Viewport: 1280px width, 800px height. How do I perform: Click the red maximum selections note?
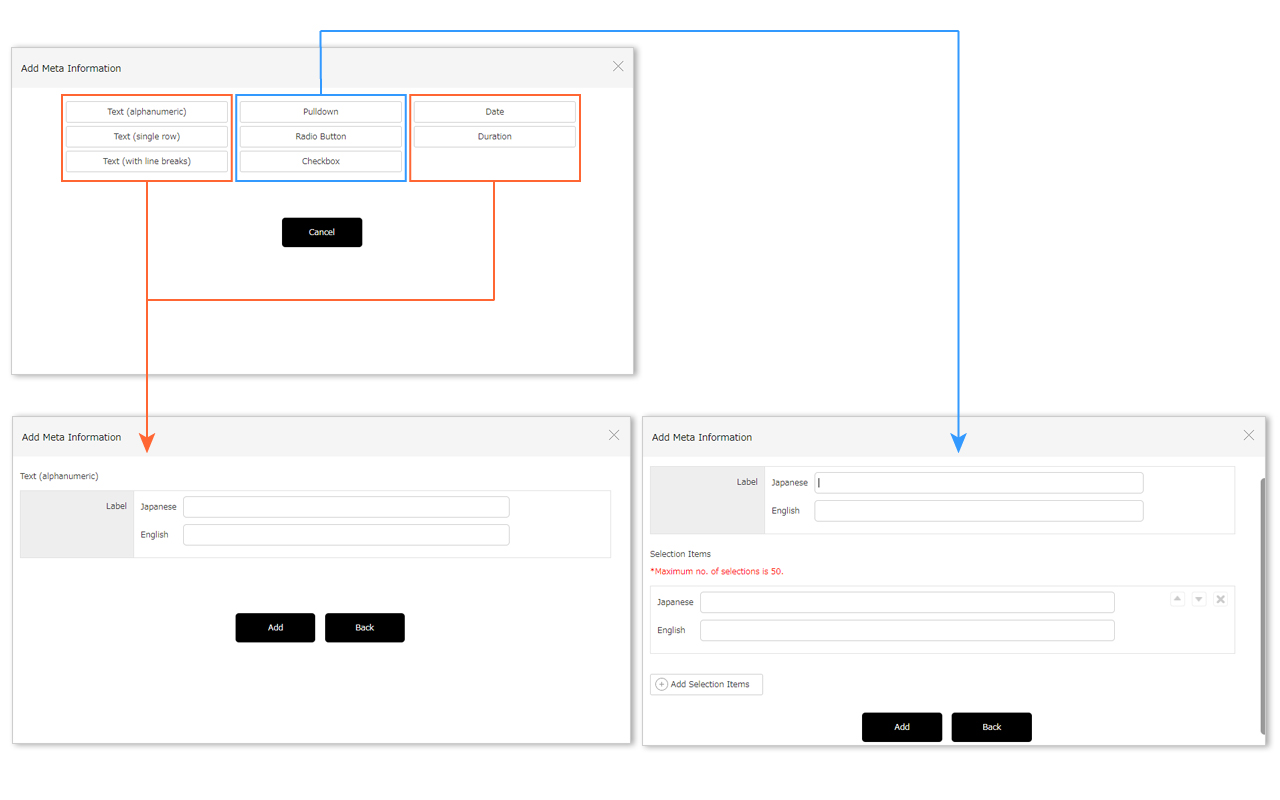point(717,572)
